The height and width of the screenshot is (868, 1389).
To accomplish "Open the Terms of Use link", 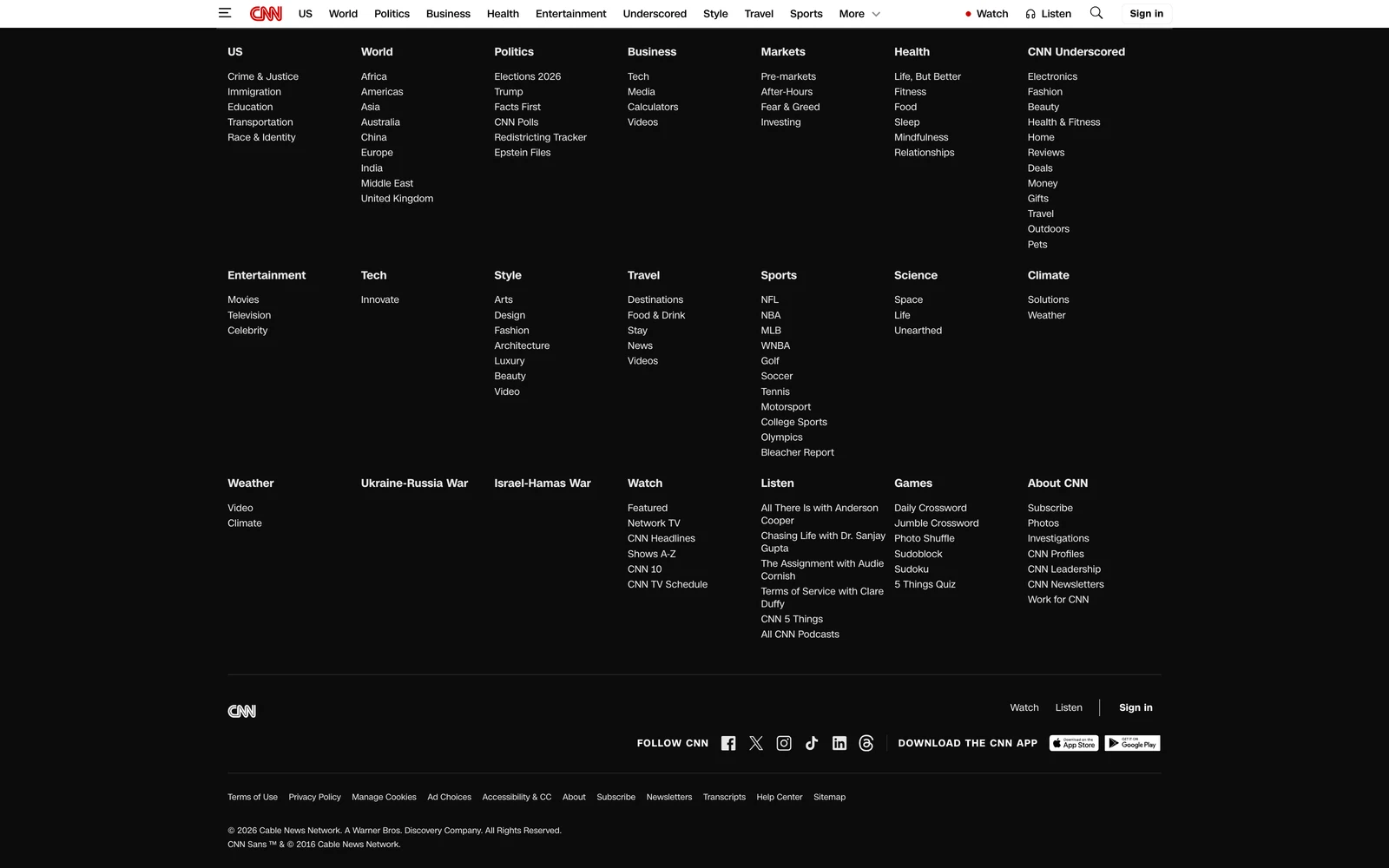I will click(253, 797).
